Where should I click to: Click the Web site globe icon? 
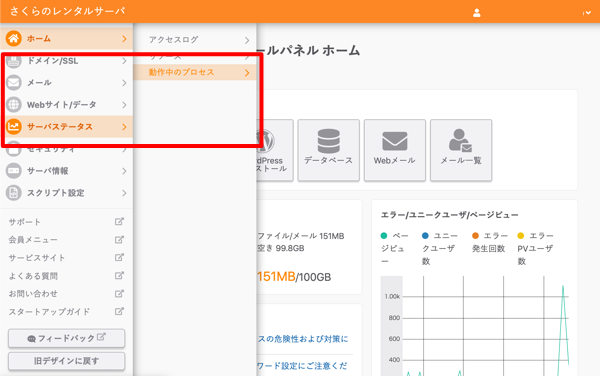13,104
